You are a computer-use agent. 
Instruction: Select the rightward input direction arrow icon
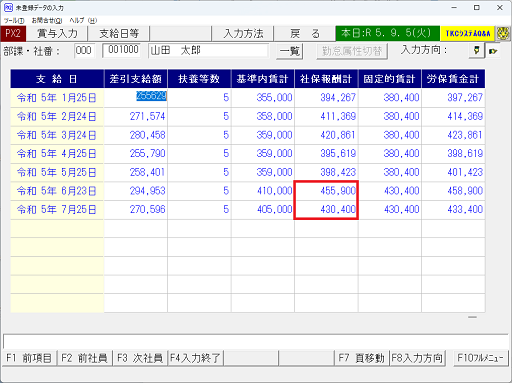[493, 51]
